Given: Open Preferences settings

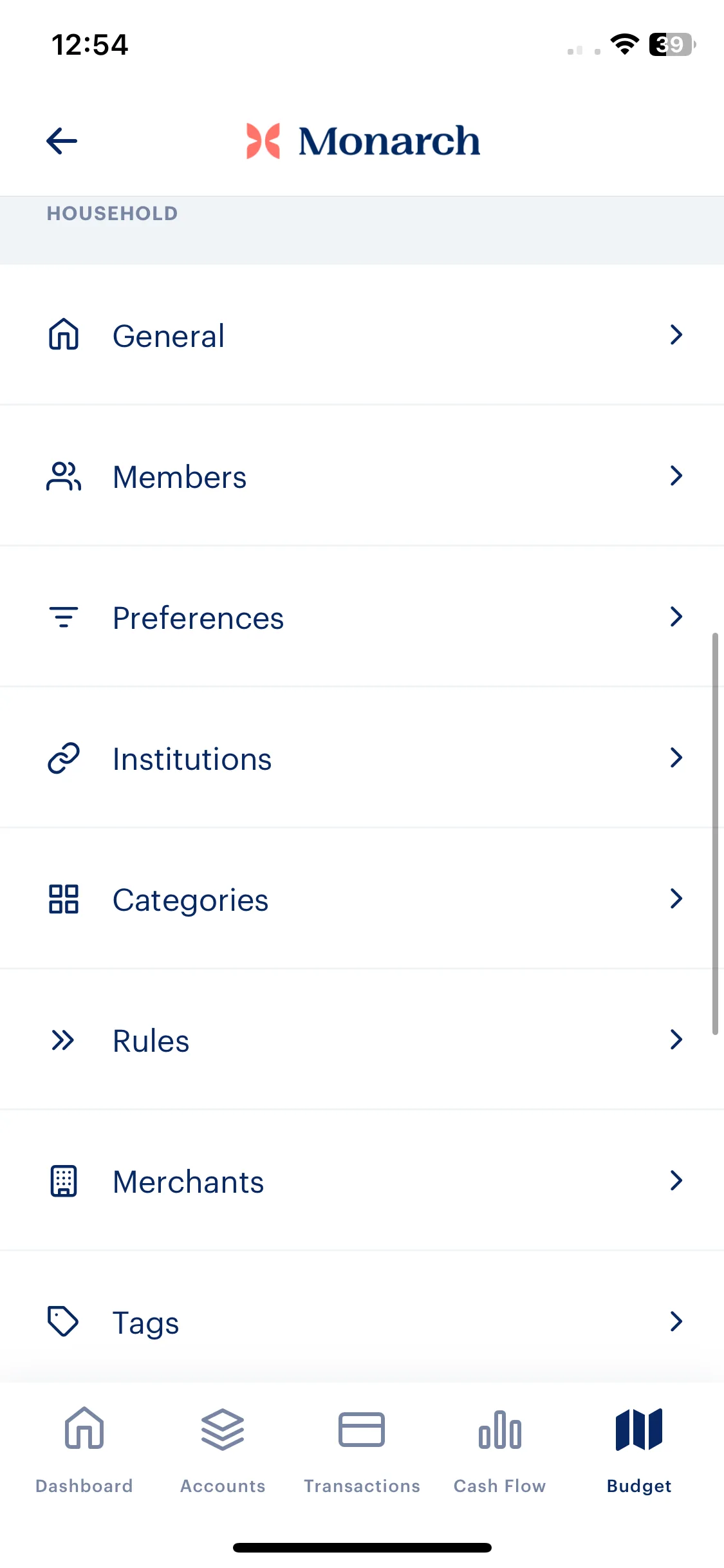Looking at the screenshot, I should click(x=362, y=617).
